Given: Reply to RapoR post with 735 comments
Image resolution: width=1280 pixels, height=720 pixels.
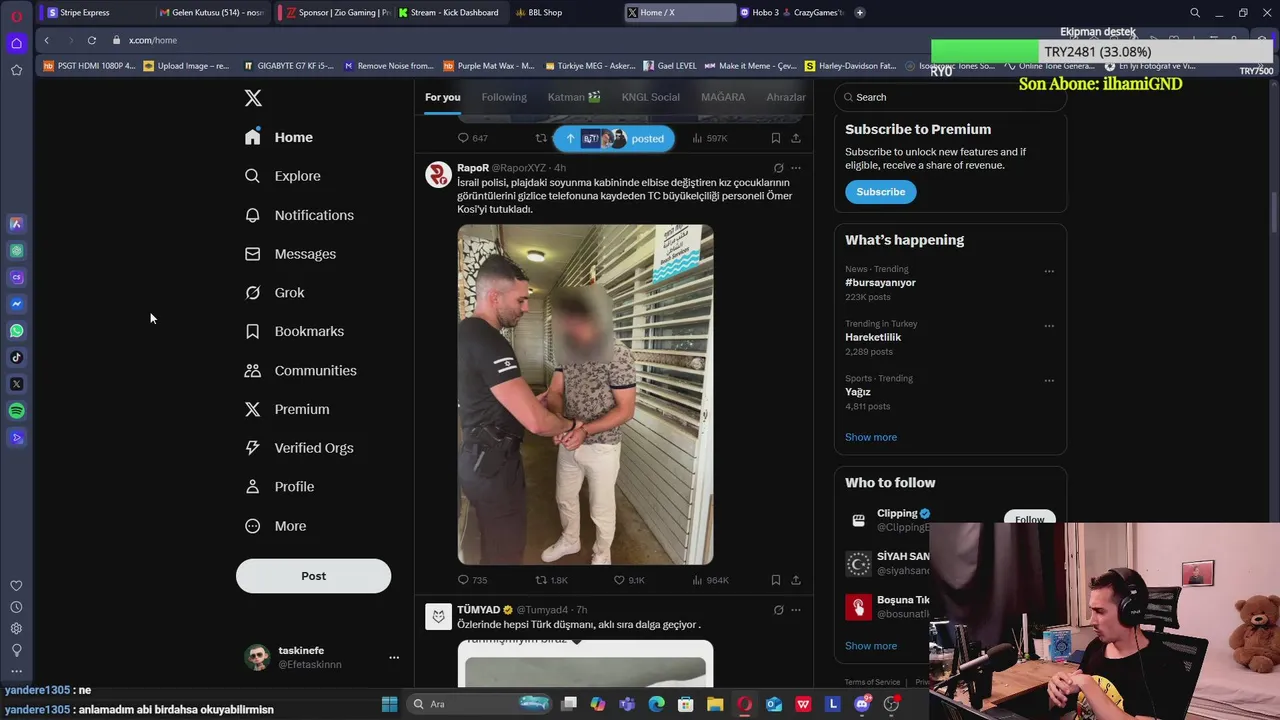Looking at the screenshot, I should pos(472,580).
